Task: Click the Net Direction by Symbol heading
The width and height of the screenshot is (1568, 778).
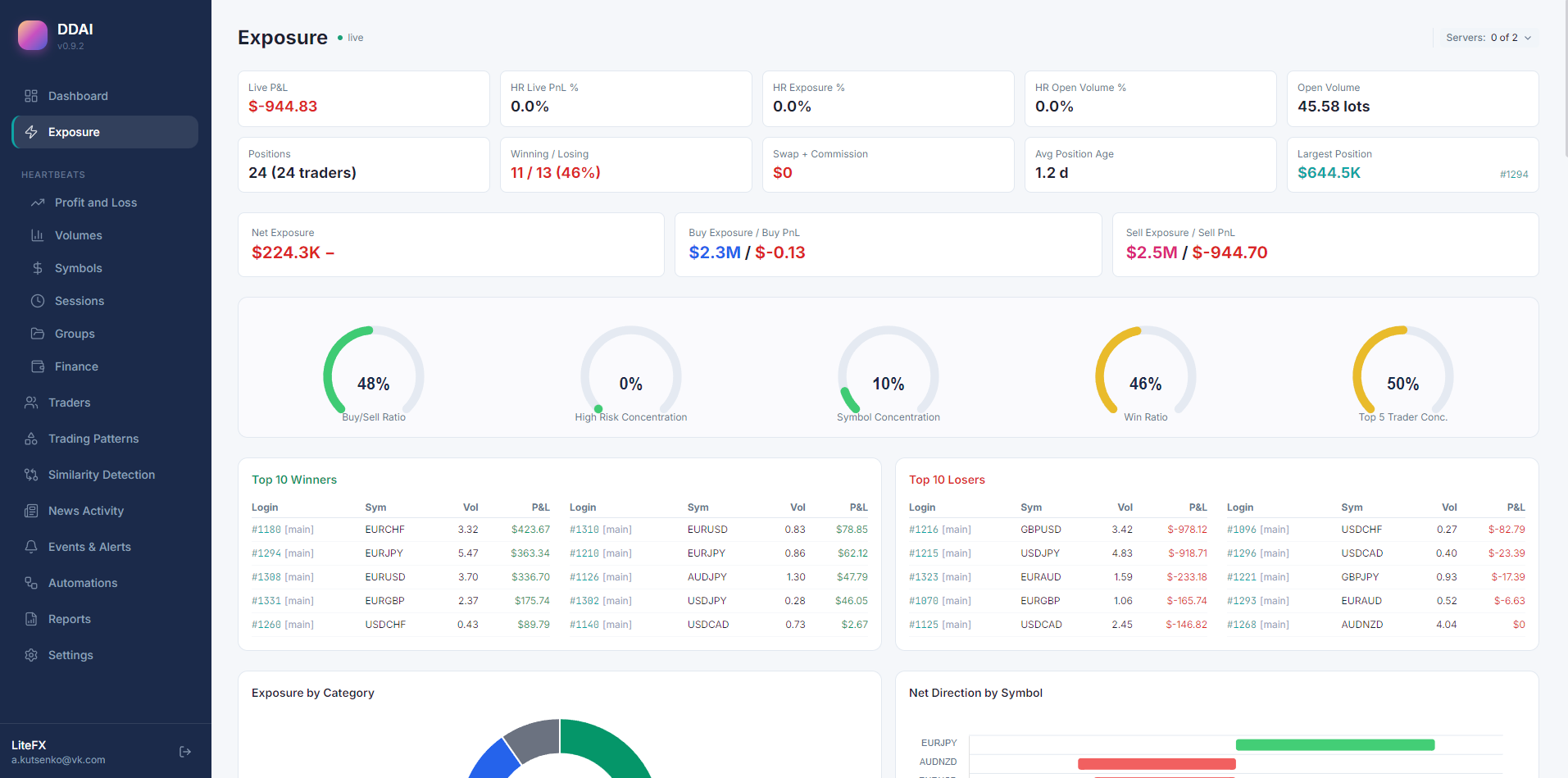Action: point(975,693)
